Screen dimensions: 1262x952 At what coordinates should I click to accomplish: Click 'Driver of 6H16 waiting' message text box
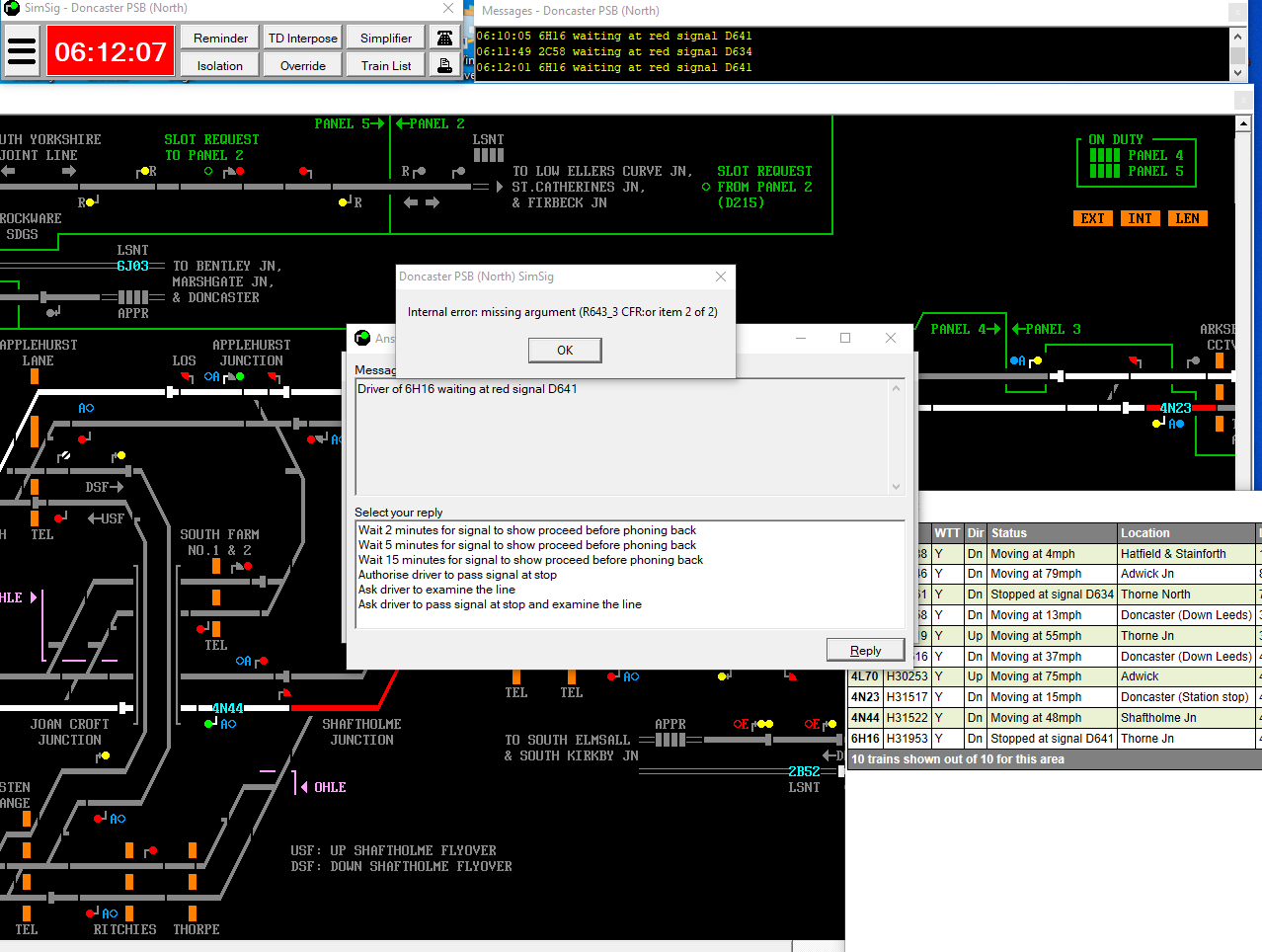[x=629, y=437]
